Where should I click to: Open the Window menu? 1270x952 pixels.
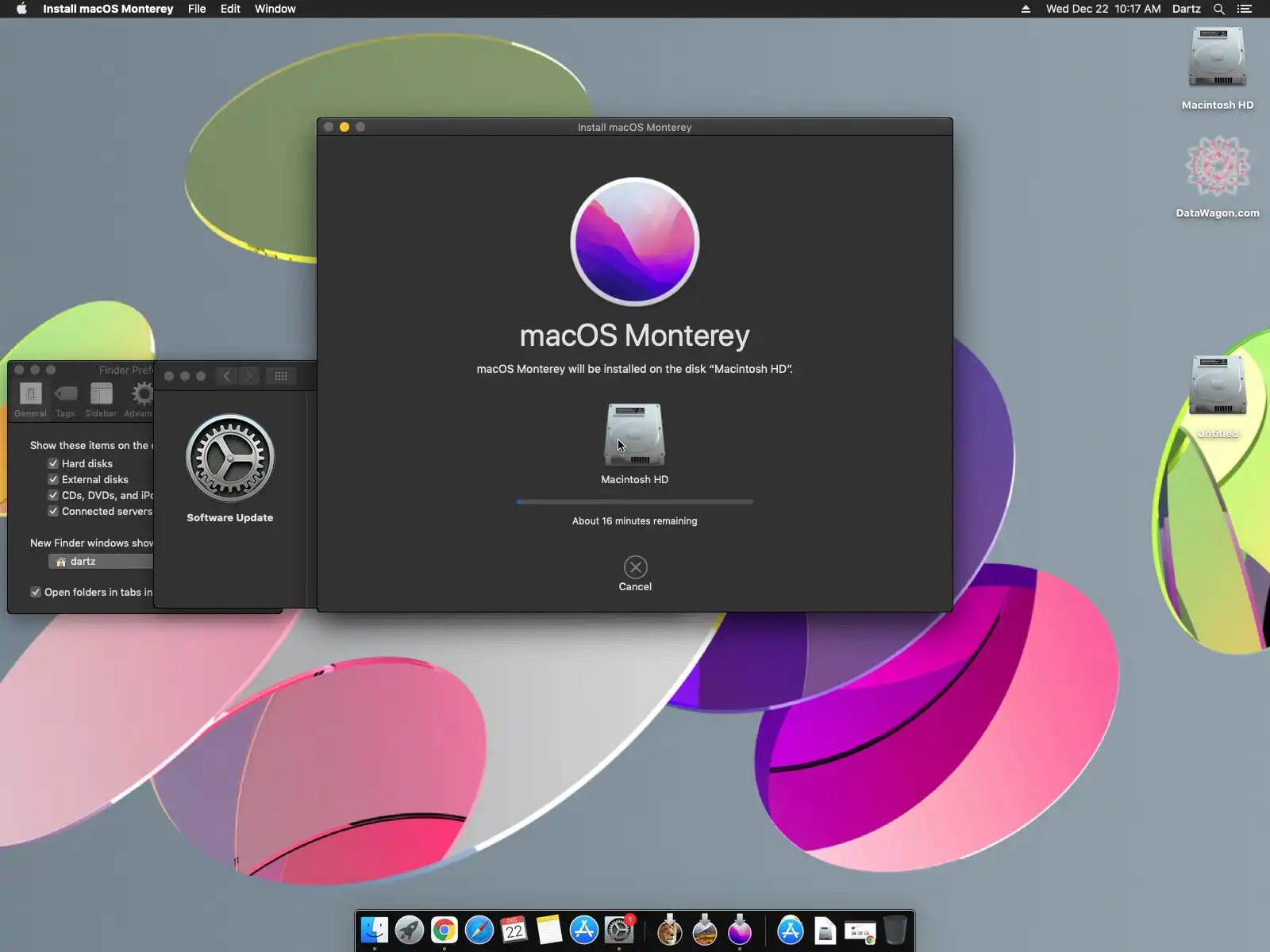[275, 9]
